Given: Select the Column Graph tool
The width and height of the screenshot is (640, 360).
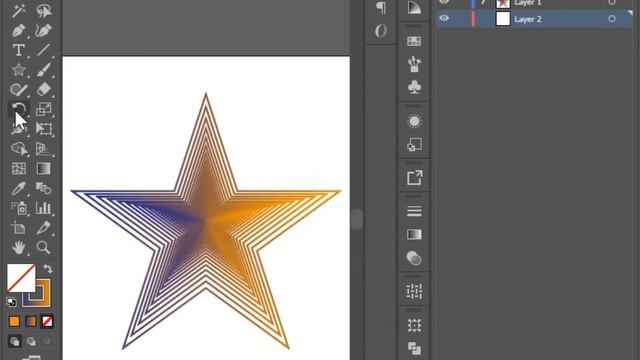Looking at the screenshot, I should coord(43,208).
